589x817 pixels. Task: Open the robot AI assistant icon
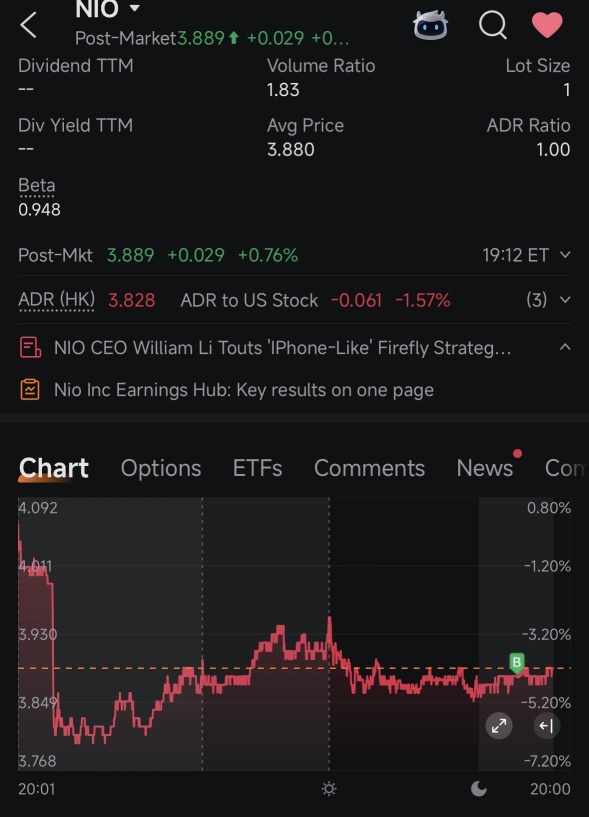click(x=431, y=24)
